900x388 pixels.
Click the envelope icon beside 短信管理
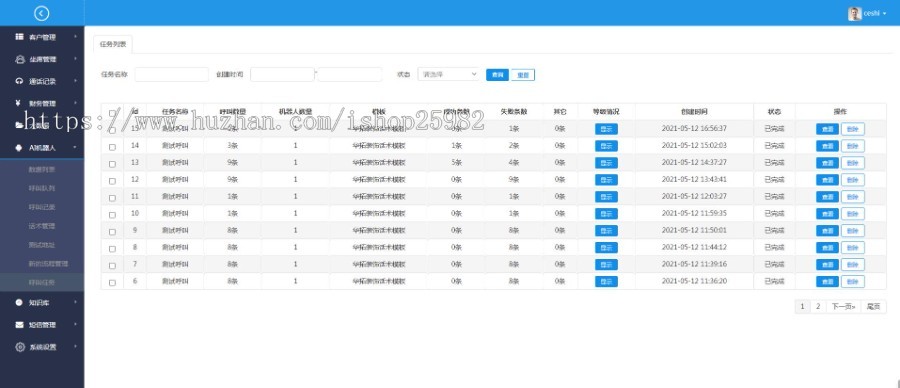point(20,324)
